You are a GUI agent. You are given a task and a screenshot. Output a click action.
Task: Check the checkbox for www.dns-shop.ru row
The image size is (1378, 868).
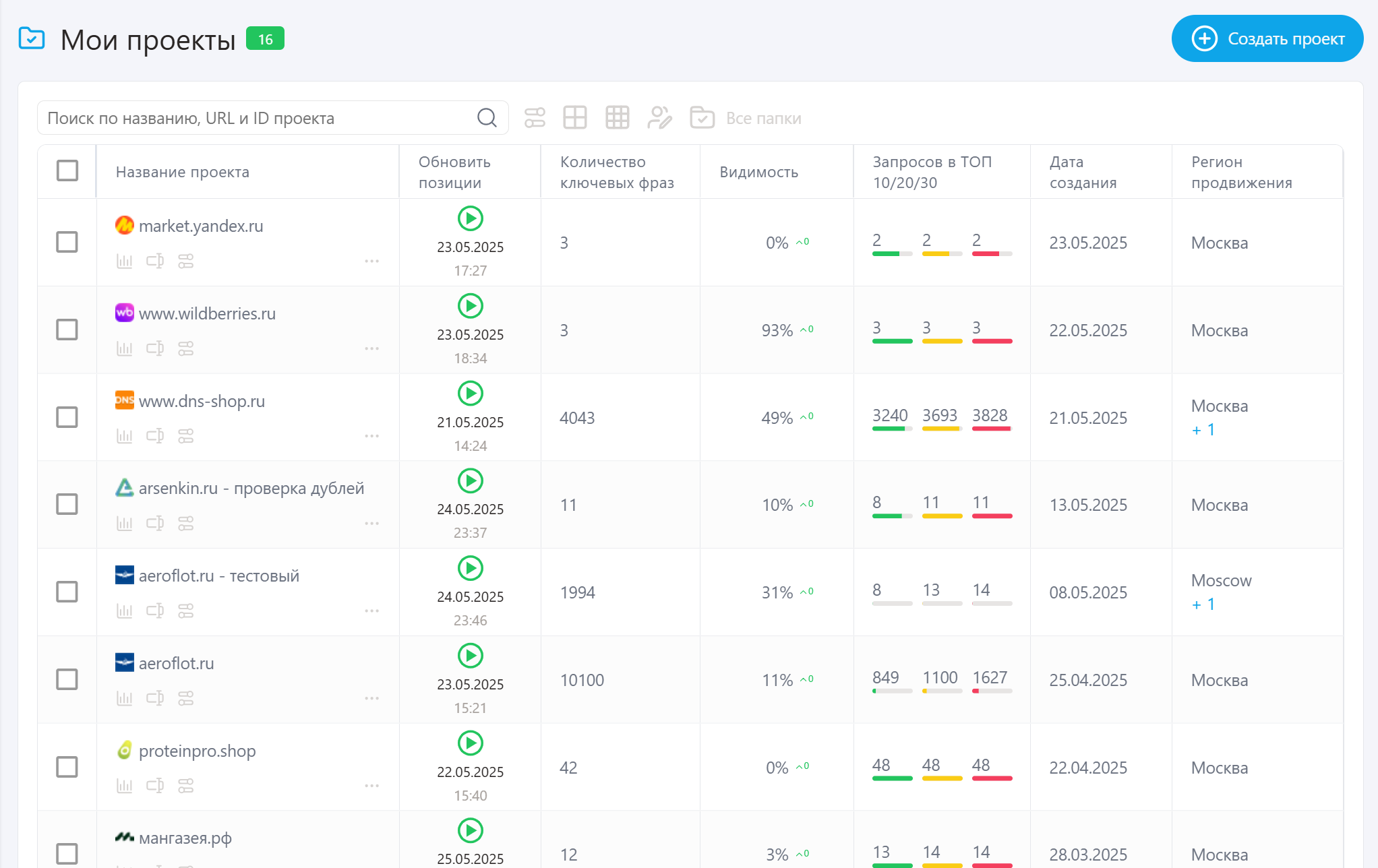pos(67,417)
